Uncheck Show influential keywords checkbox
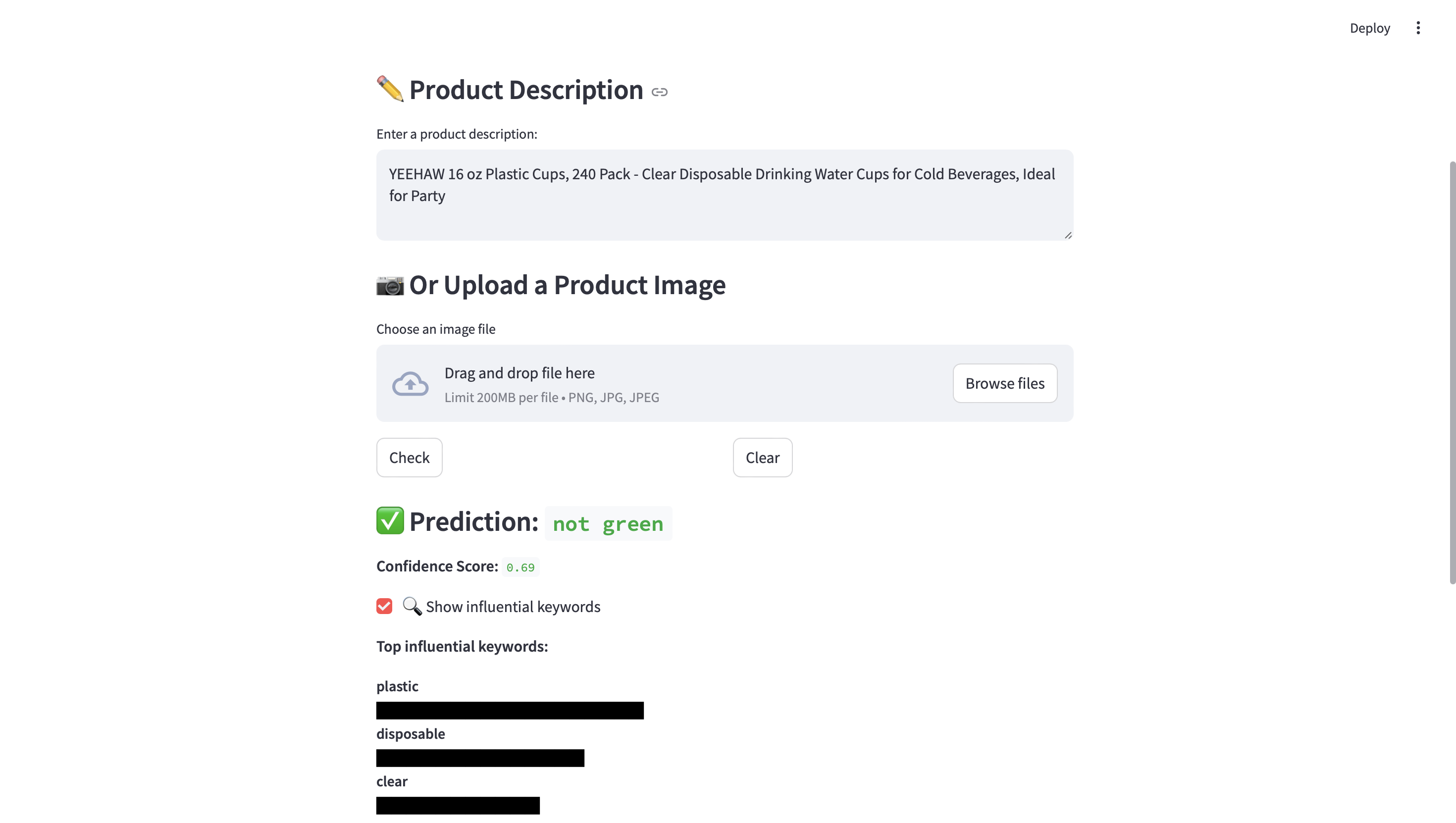The image size is (1456, 823). pyautogui.click(x=384, y=607)
